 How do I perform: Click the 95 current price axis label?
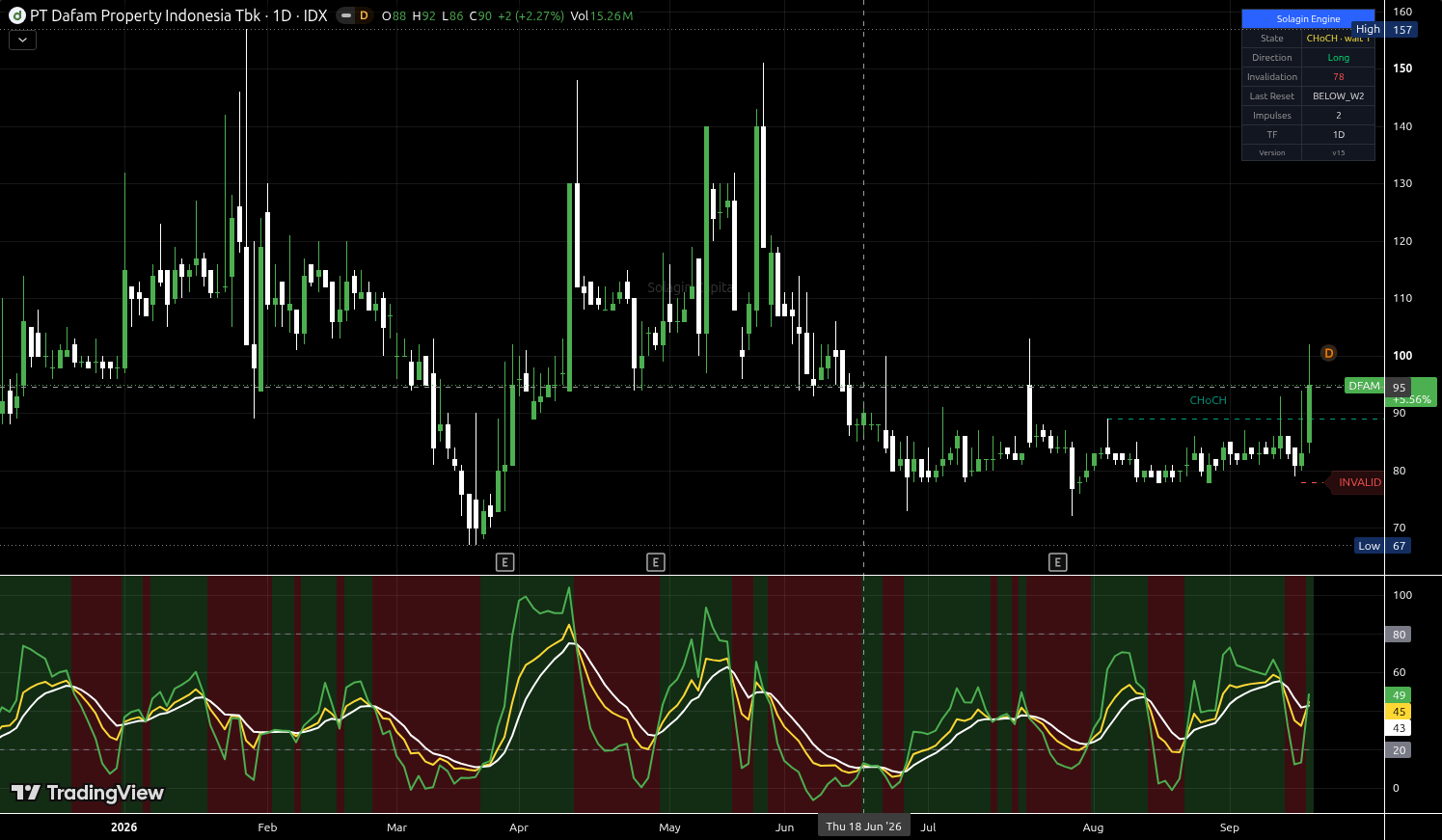[x=1399, y=388]
